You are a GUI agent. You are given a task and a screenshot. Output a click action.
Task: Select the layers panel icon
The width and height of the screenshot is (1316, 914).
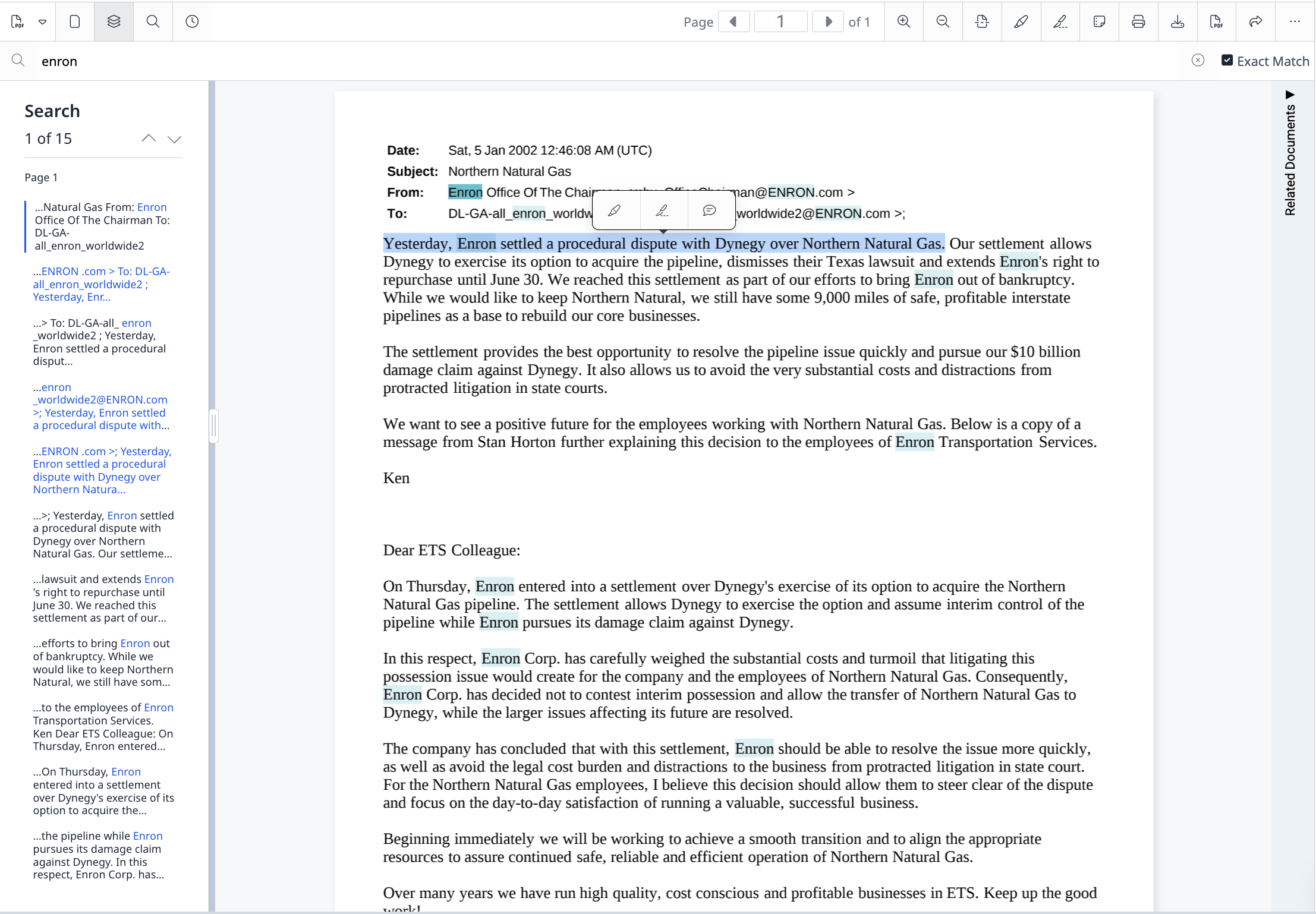pyautogui.click(x=113, y=21)
